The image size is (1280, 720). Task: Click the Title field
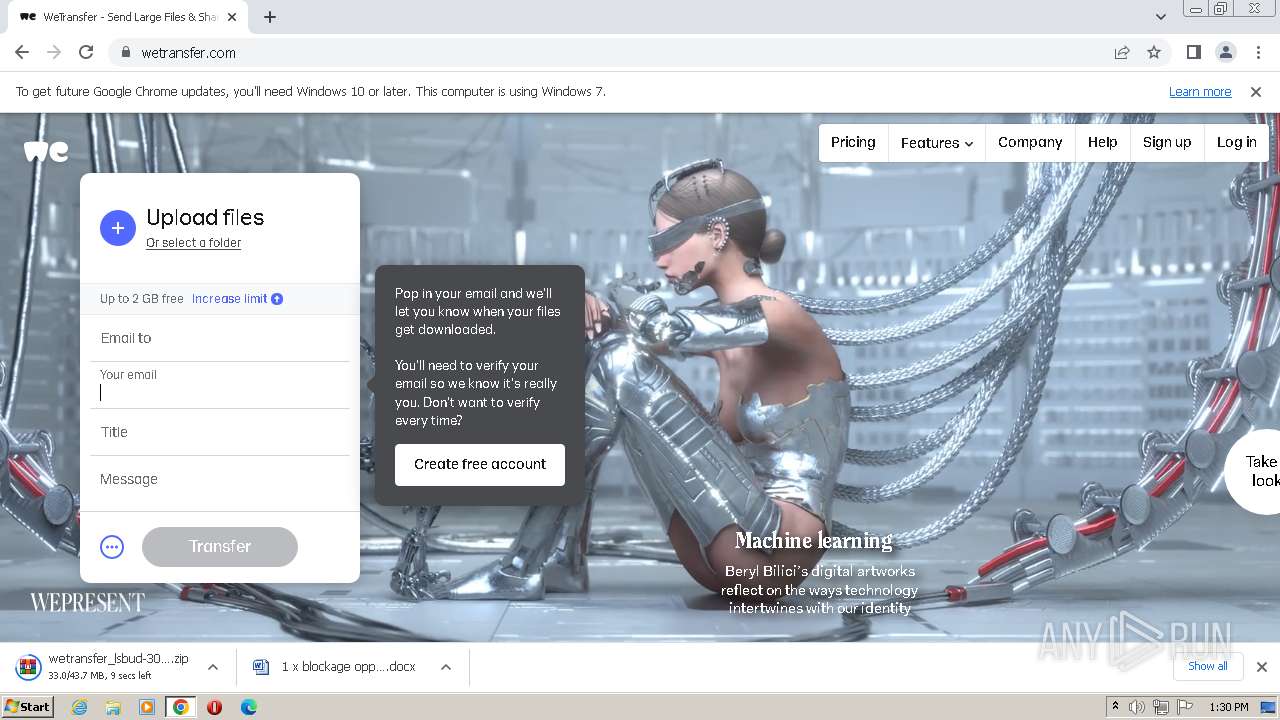(220, 432)
